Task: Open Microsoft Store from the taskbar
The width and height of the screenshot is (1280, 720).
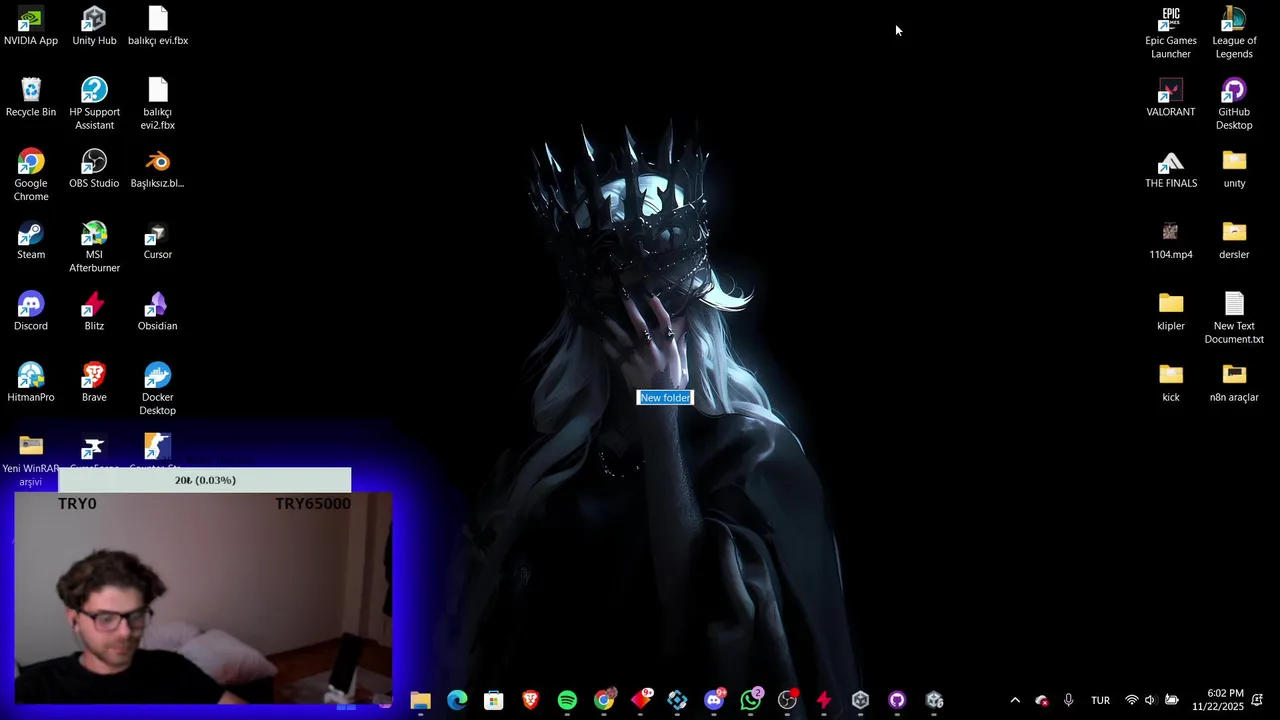Action: (x=494, y=700)
